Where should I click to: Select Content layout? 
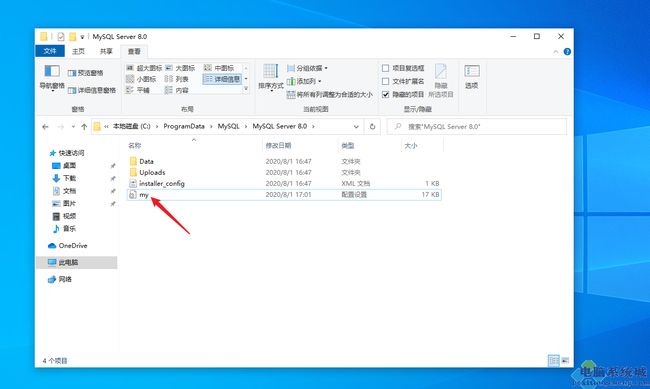point(177,90)
